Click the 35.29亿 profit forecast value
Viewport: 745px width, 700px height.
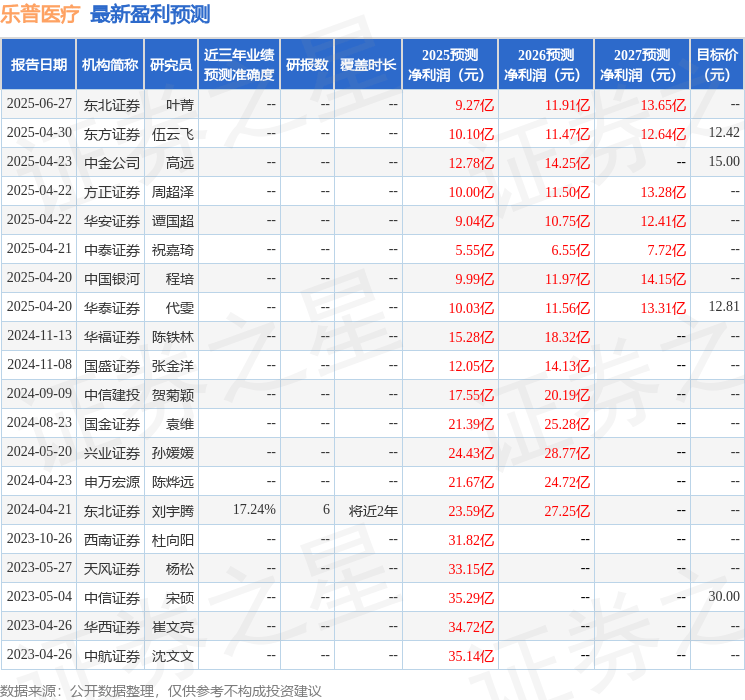[471, 597]
